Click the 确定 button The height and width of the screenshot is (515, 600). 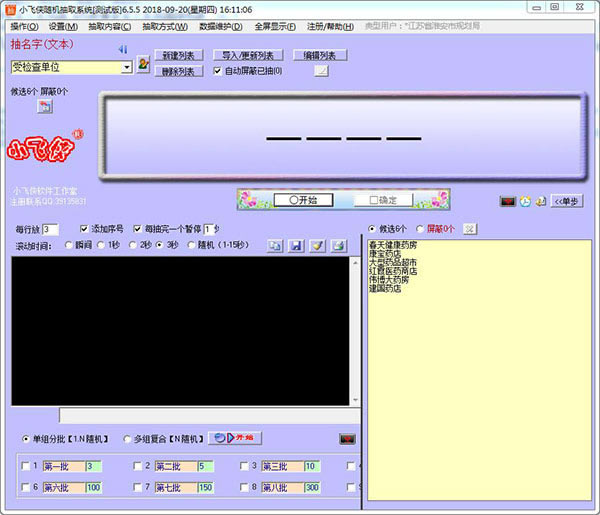pos(383,200)
